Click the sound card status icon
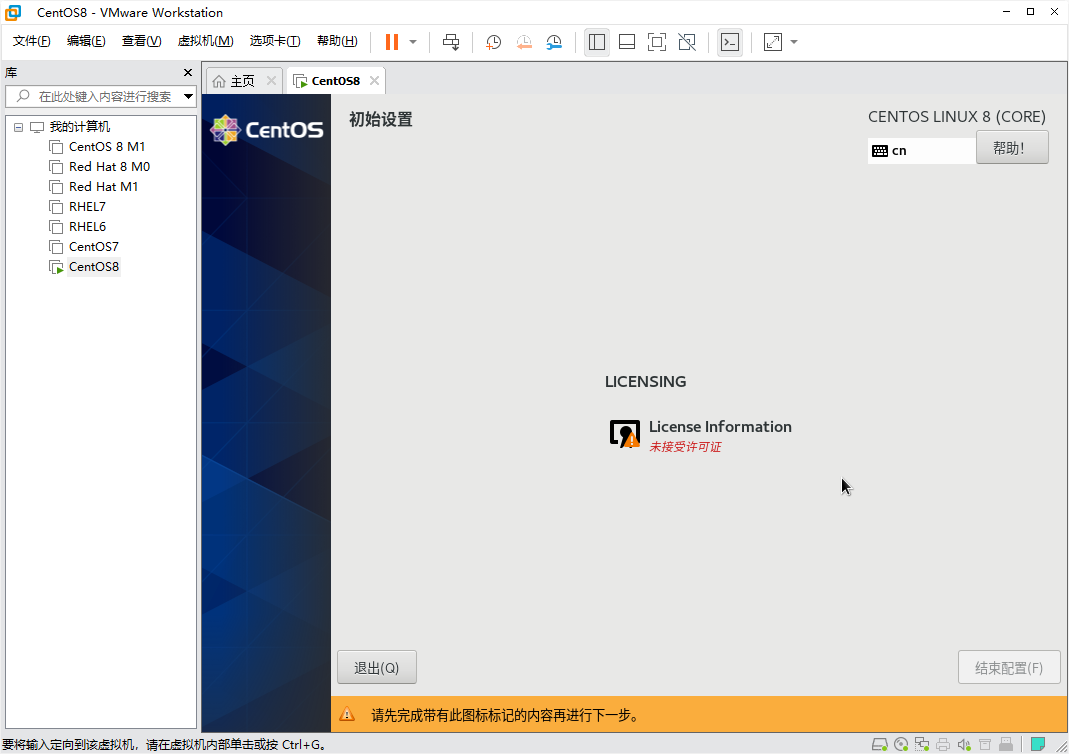1069x754 pixels. click(964, 744)
